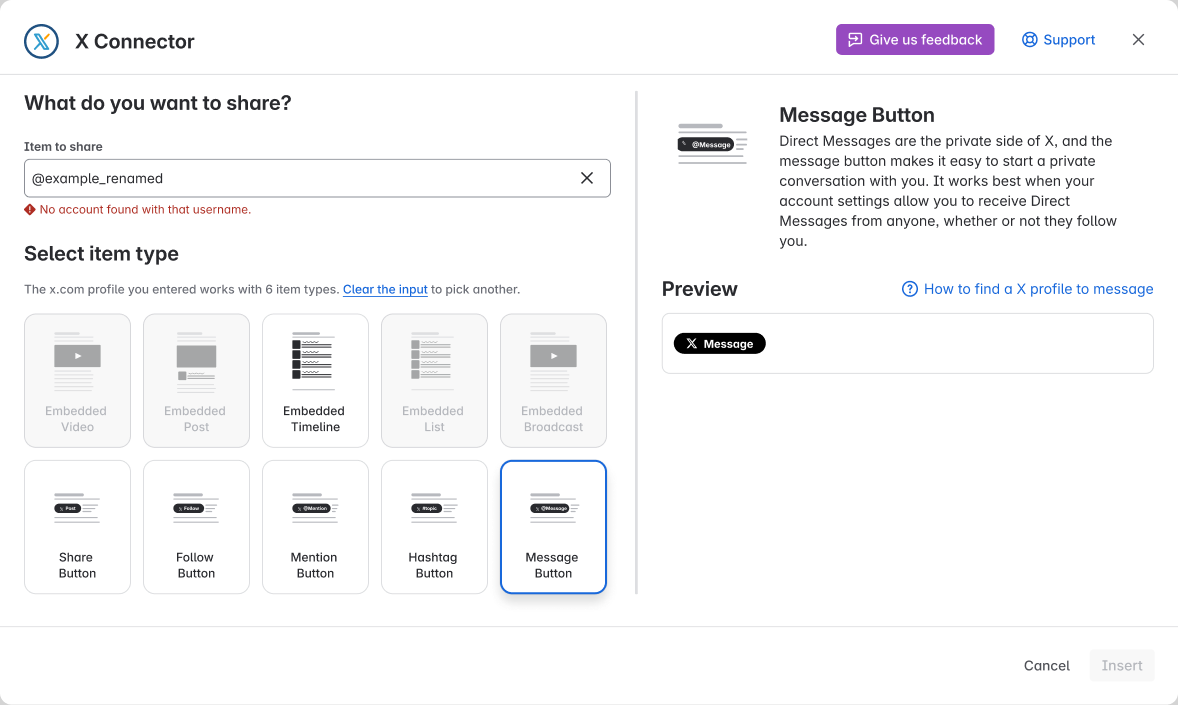Screen dimensions: 1178x705
Task: Click the help question-mark icon in Preview
Action: 909,289
